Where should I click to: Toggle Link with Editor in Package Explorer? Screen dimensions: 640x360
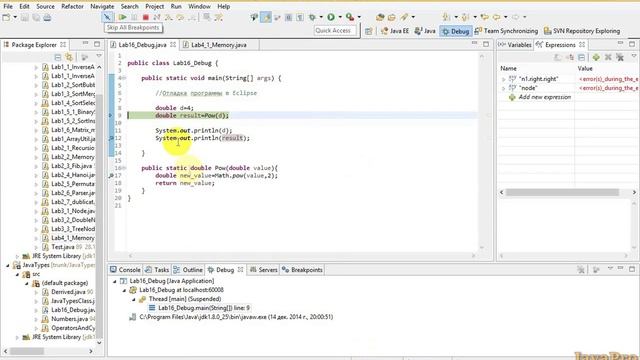point(69,57)
